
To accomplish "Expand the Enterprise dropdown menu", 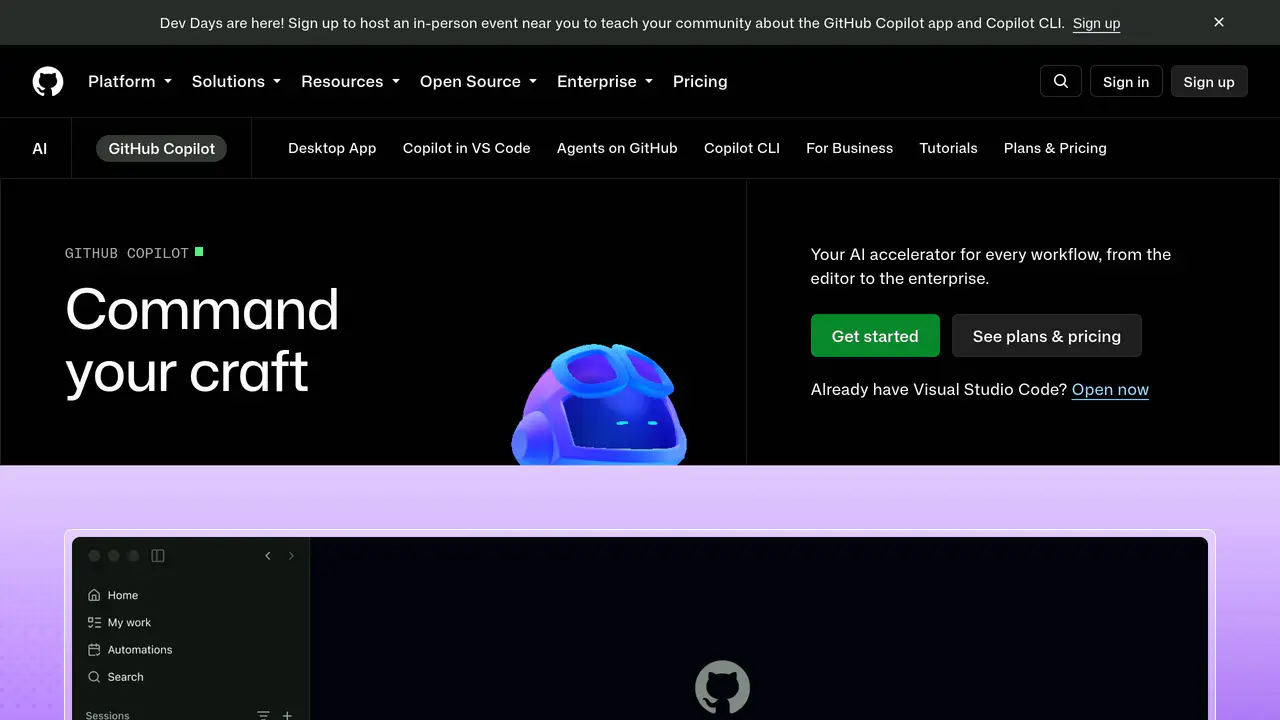I will (x=605, y=81).
